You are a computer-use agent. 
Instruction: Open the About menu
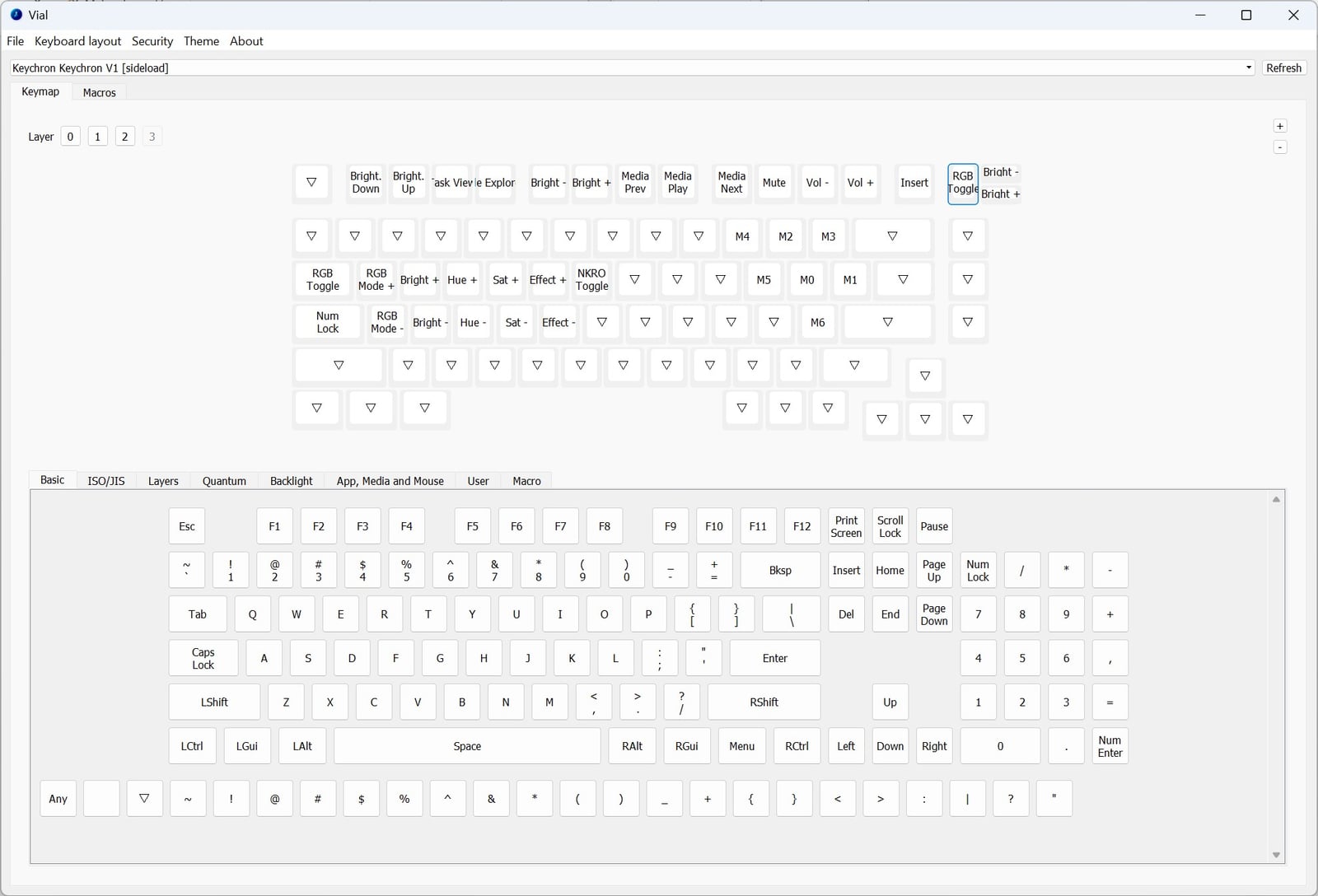pyautogui.click(x=246, y=41)
